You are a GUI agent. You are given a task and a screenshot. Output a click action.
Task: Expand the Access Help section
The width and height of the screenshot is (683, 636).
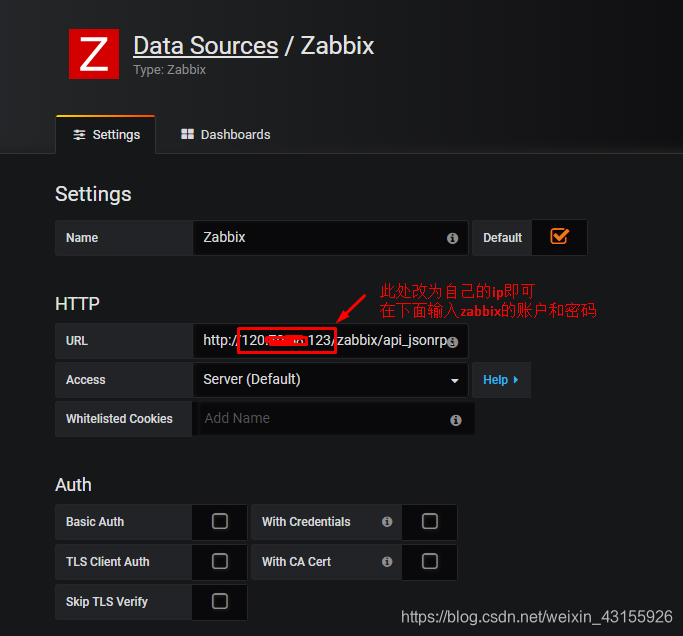pos(501,380)
